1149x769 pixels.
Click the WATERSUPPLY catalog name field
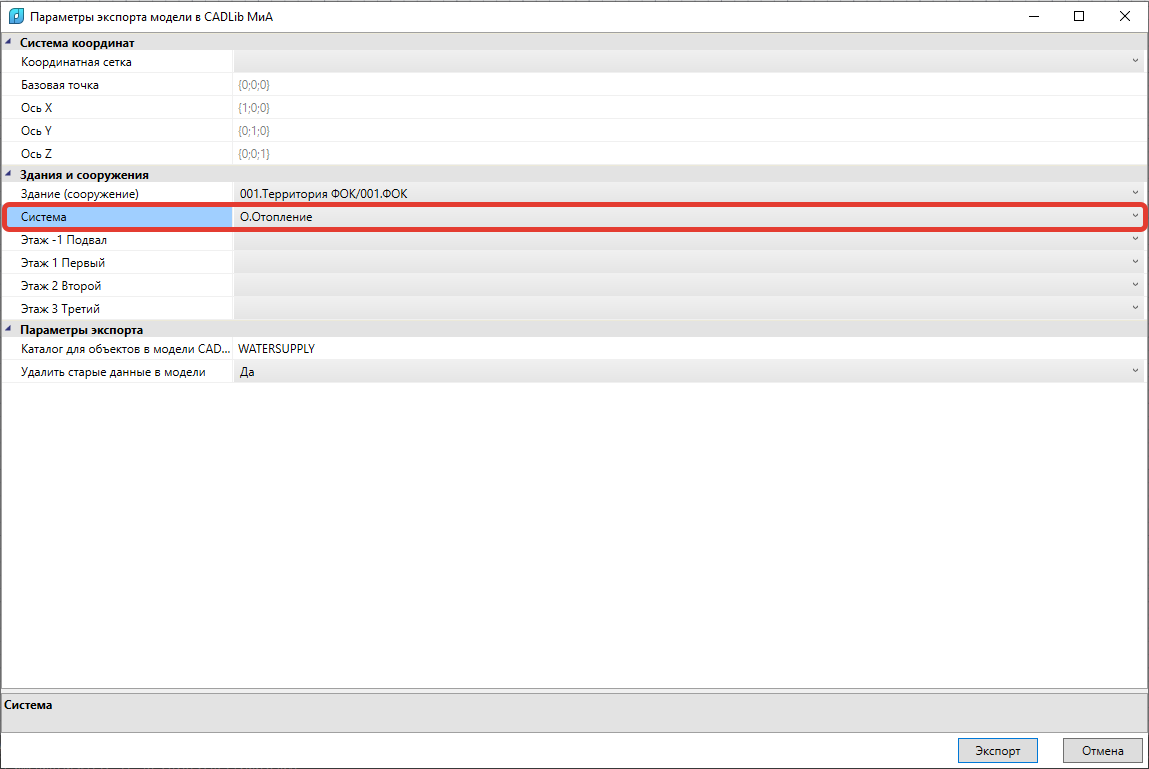(x=690, y=349)
